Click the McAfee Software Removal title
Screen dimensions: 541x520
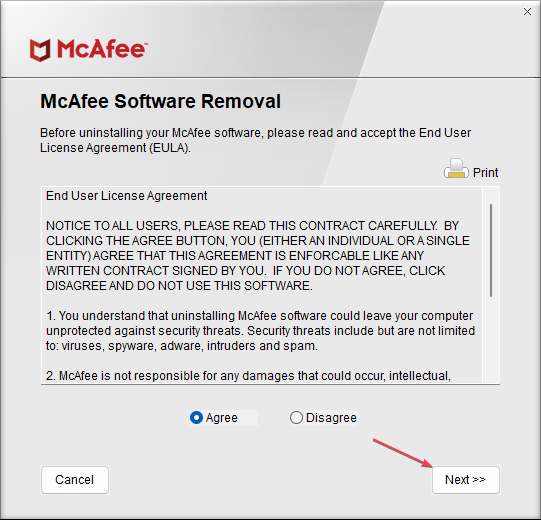pyautogui.click(x=160, y=101)
